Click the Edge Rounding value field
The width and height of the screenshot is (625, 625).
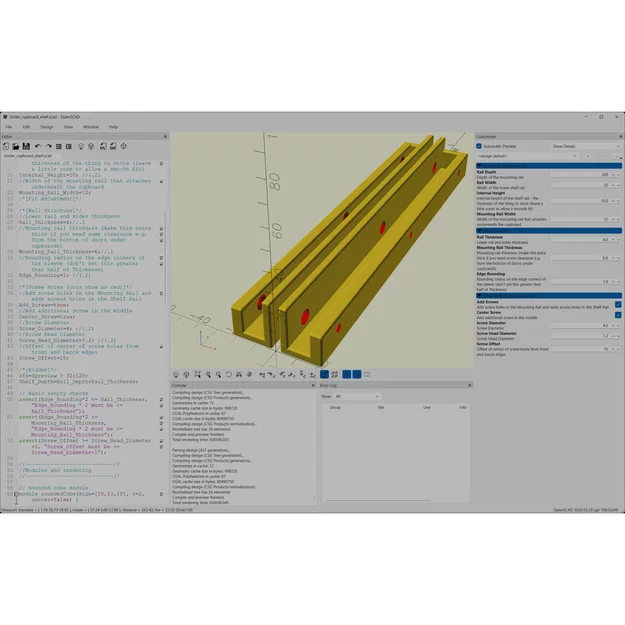click(x=580, y=281)
